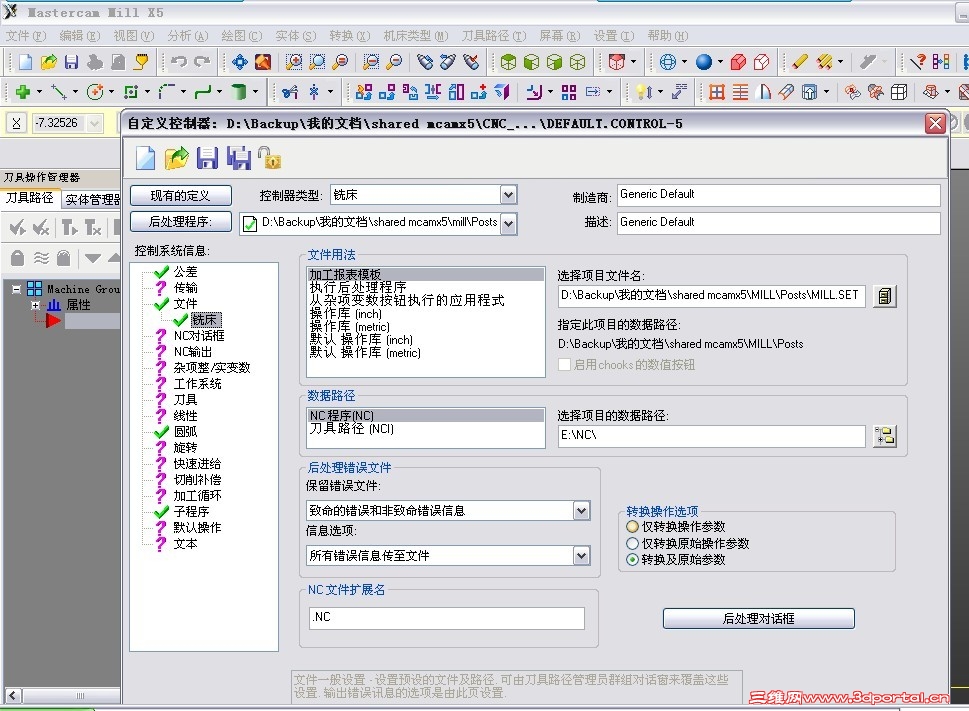Screen dimensions: 969x711
Task: Click the New control definition icon in dialog
Action: pos(146,158)
